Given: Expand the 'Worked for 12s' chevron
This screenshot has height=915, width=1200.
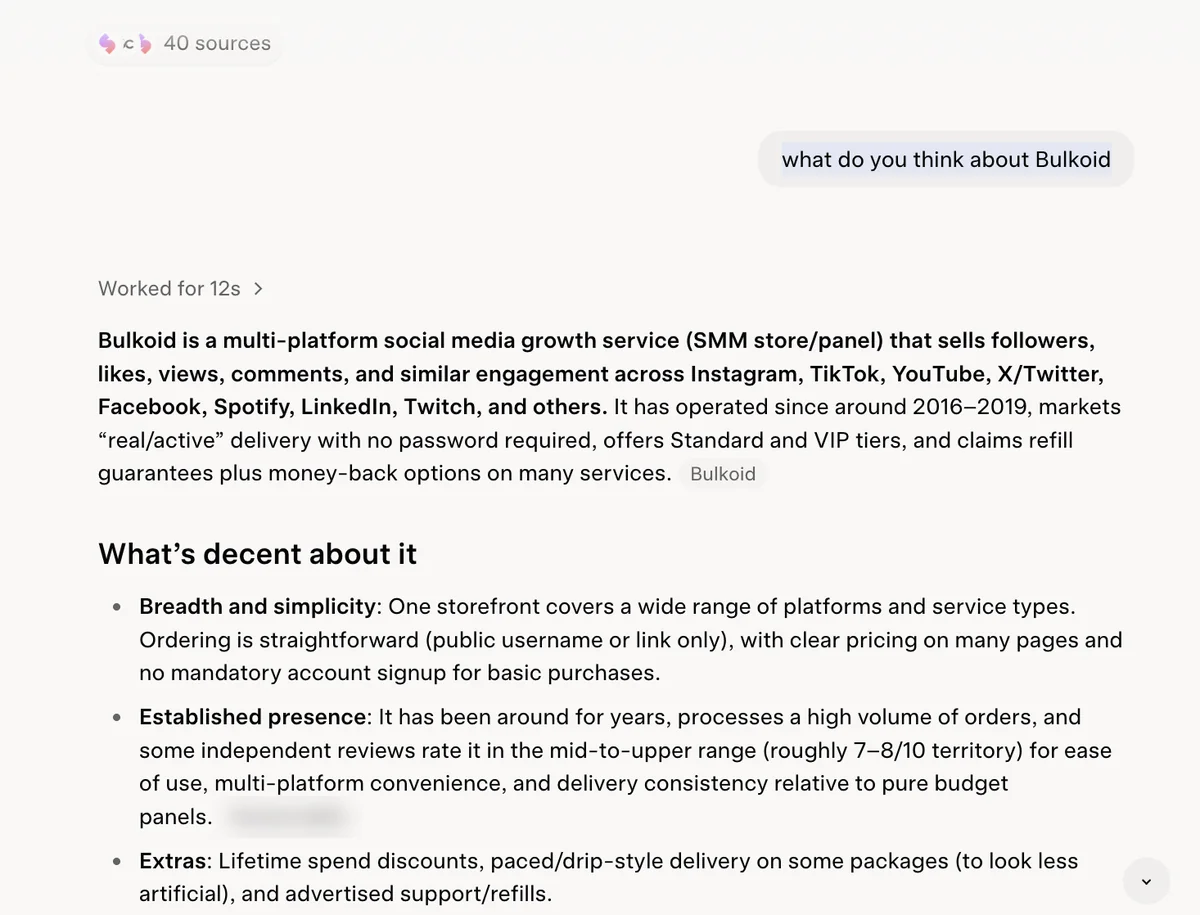Looking at the screenshot, I should (x=258, y=289).
